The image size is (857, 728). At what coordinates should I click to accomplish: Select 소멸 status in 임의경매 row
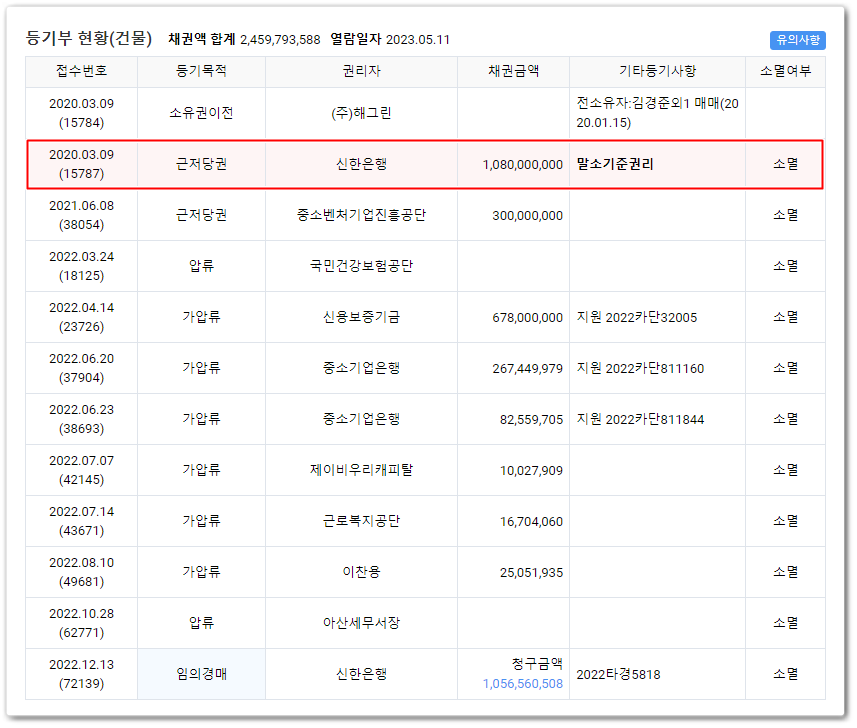(785, 673)
